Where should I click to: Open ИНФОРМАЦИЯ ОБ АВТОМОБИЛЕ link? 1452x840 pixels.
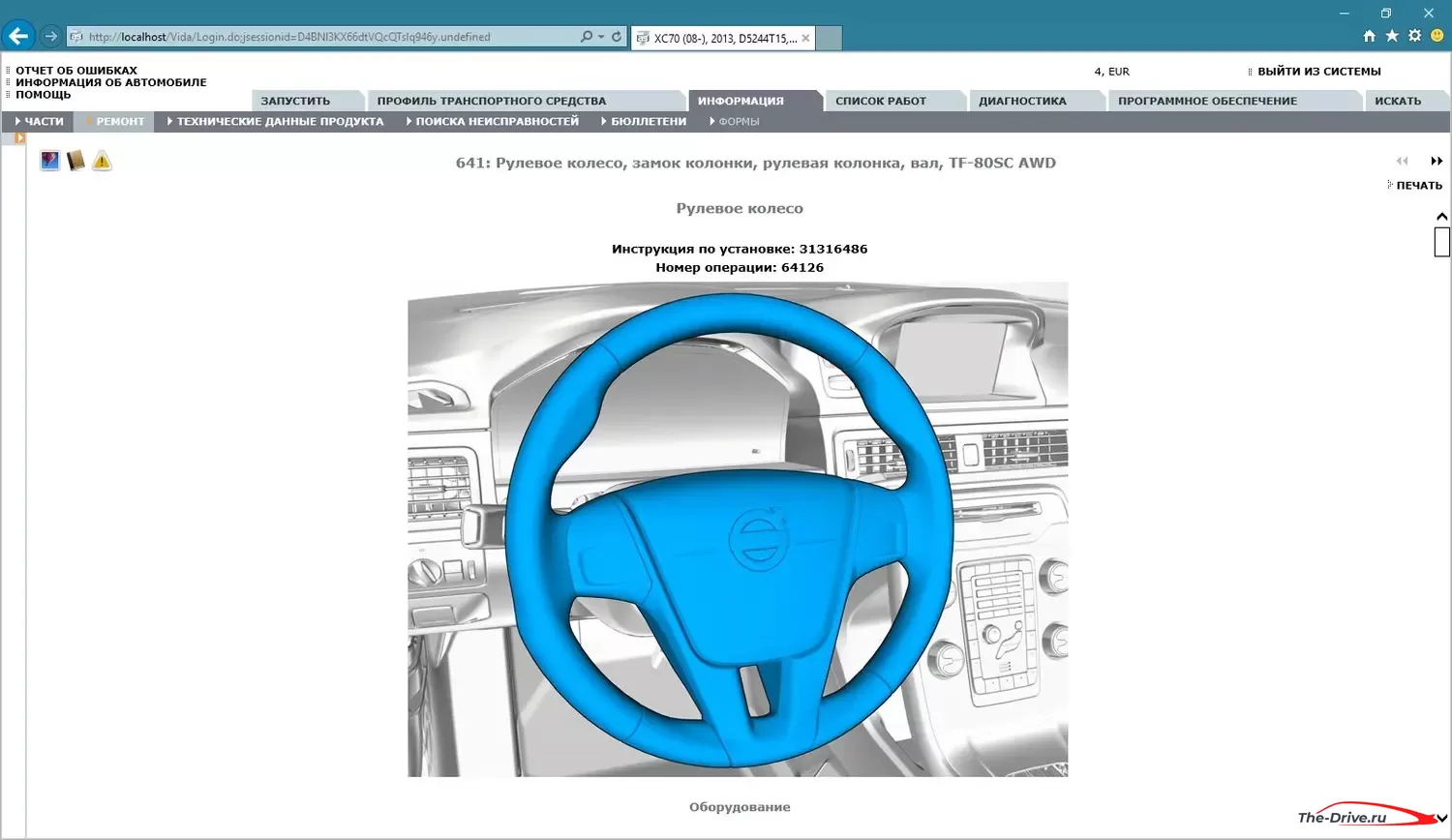(111, 82)
